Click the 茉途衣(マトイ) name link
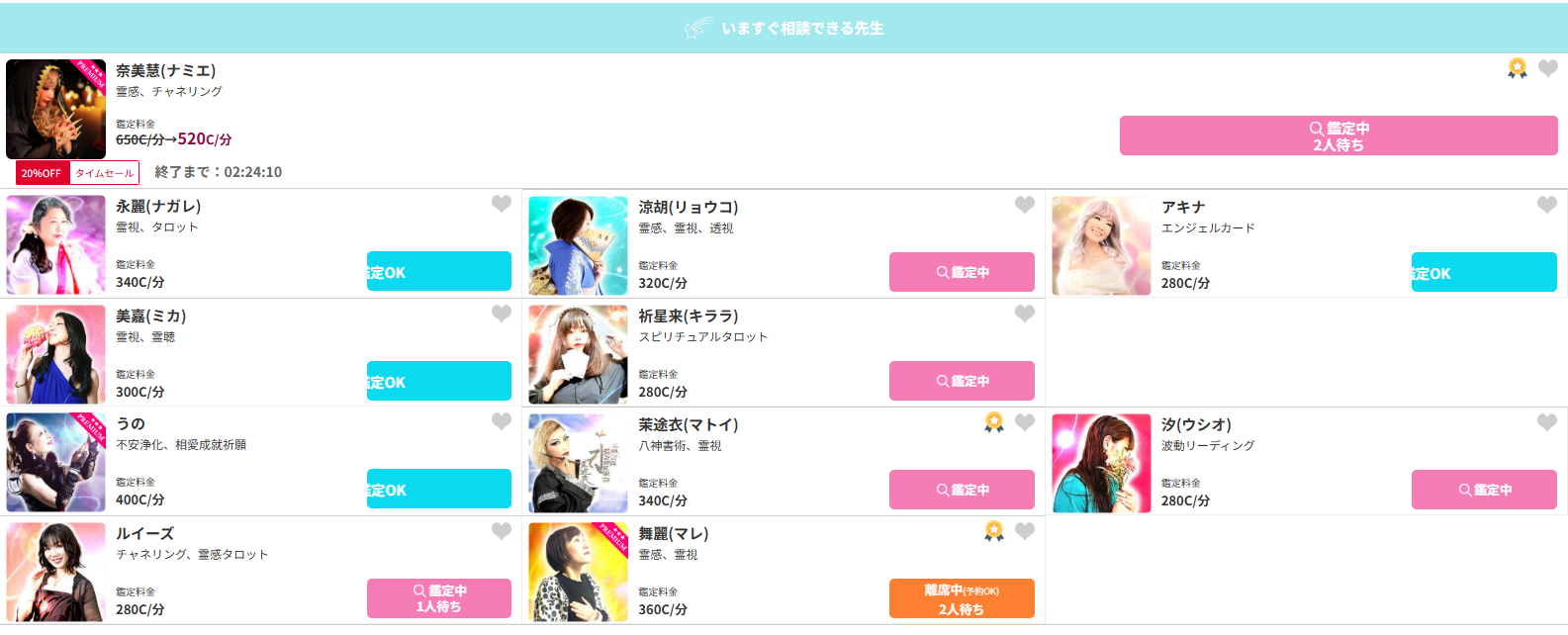The width and height of the screenshot is (1568, 635). pos(689,424)
